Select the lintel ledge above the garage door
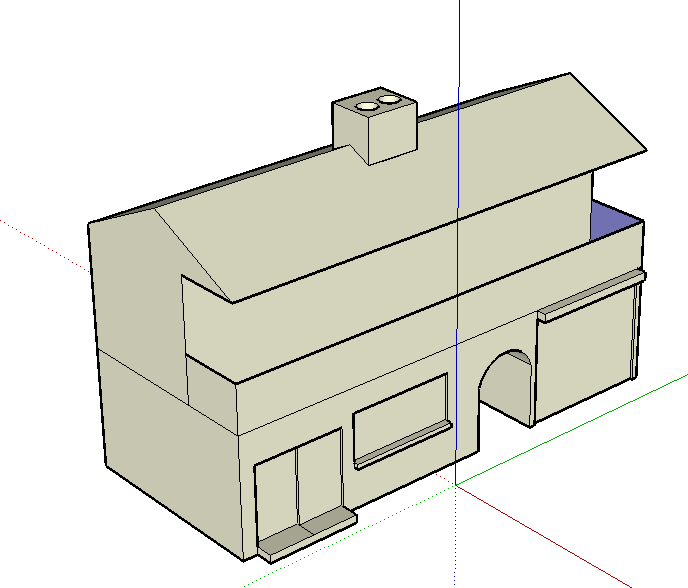Screen dimensions: 688x588 click(592, 296)
